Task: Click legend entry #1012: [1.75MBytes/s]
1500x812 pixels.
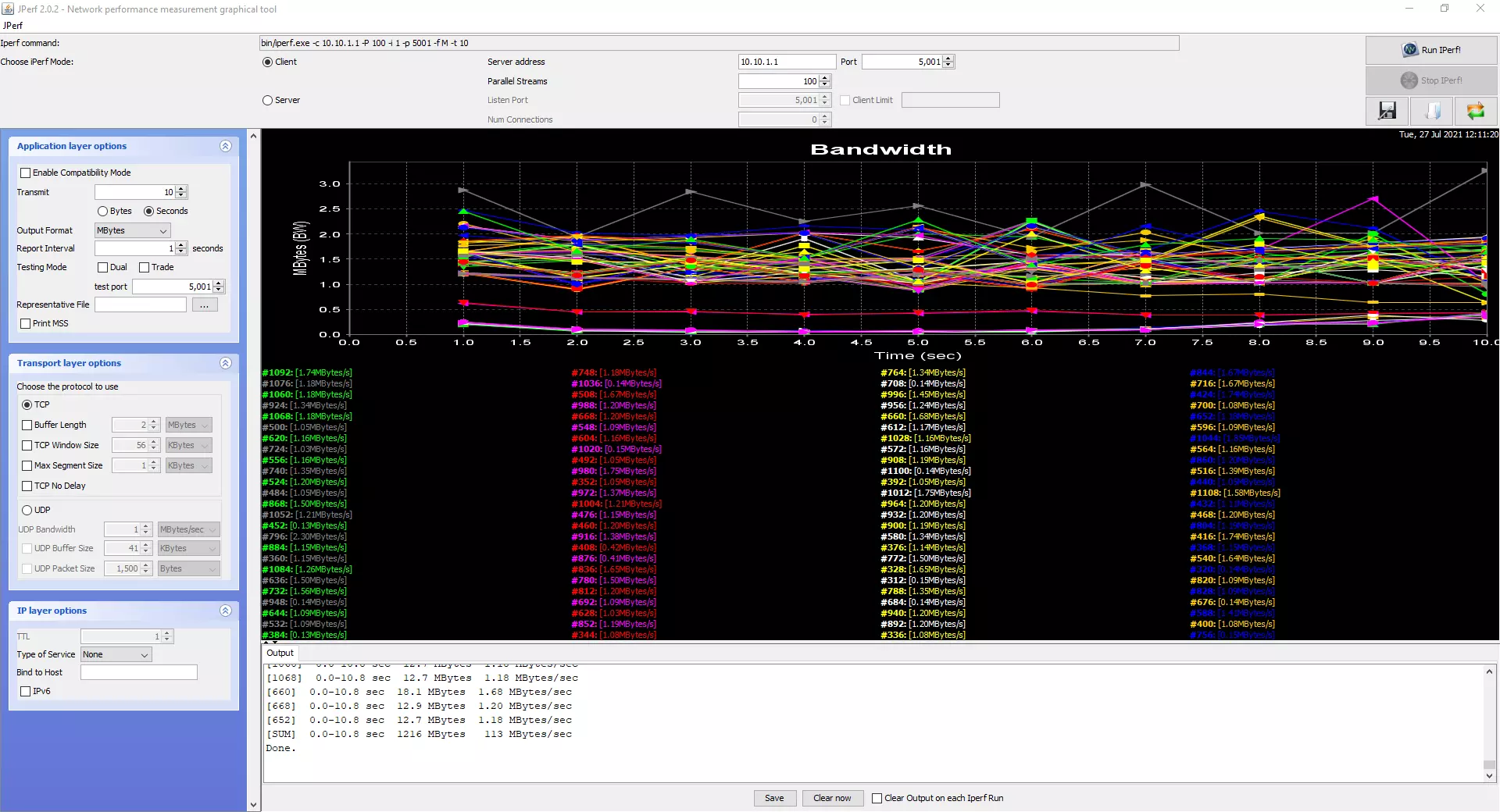Action: 926,493
